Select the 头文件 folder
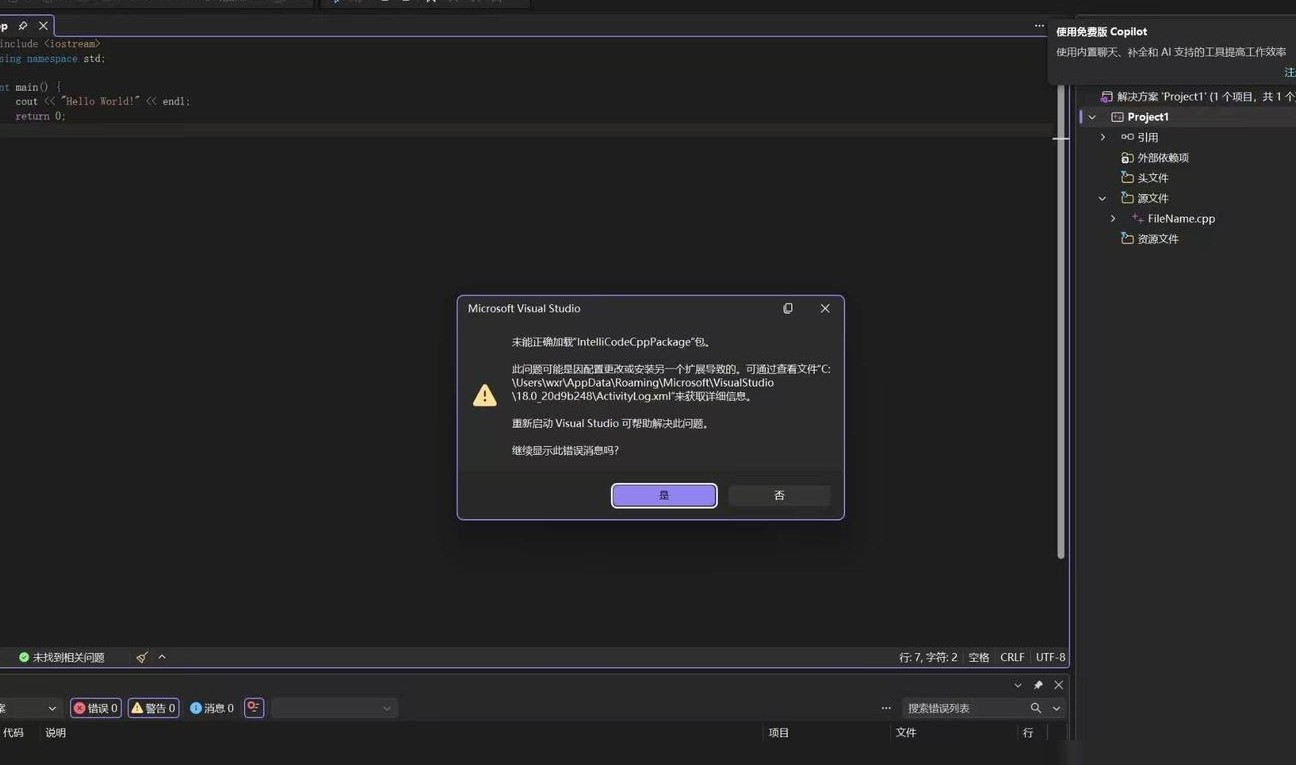This screenshot has height=765, width=1296. 1153,178
